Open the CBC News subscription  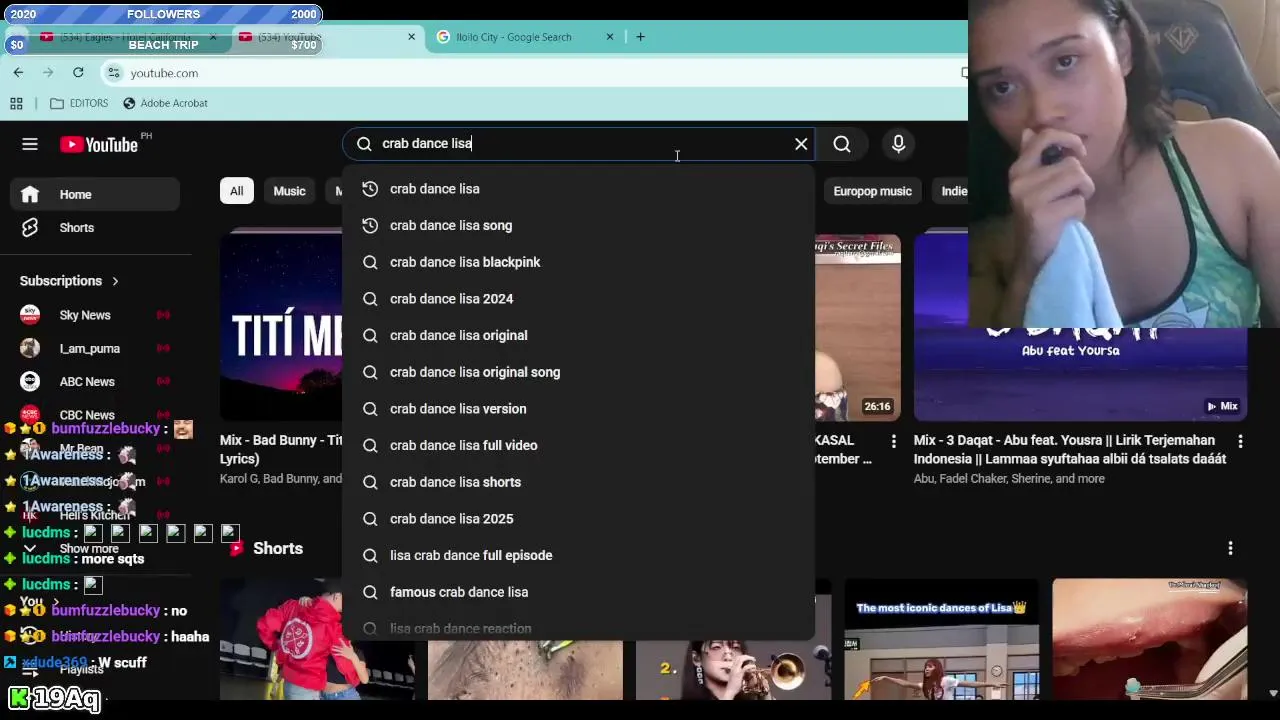[x=95, y=414]
